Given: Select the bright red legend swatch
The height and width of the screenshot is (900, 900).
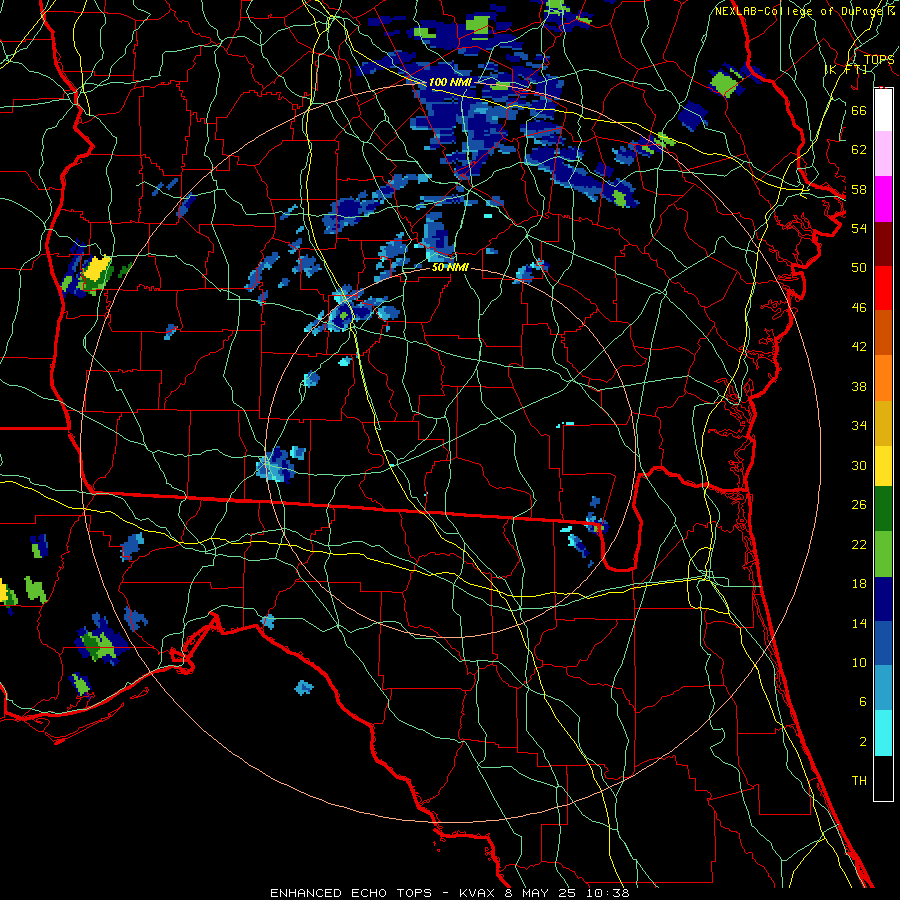Looking at the screenshot, I should (883, 288).
